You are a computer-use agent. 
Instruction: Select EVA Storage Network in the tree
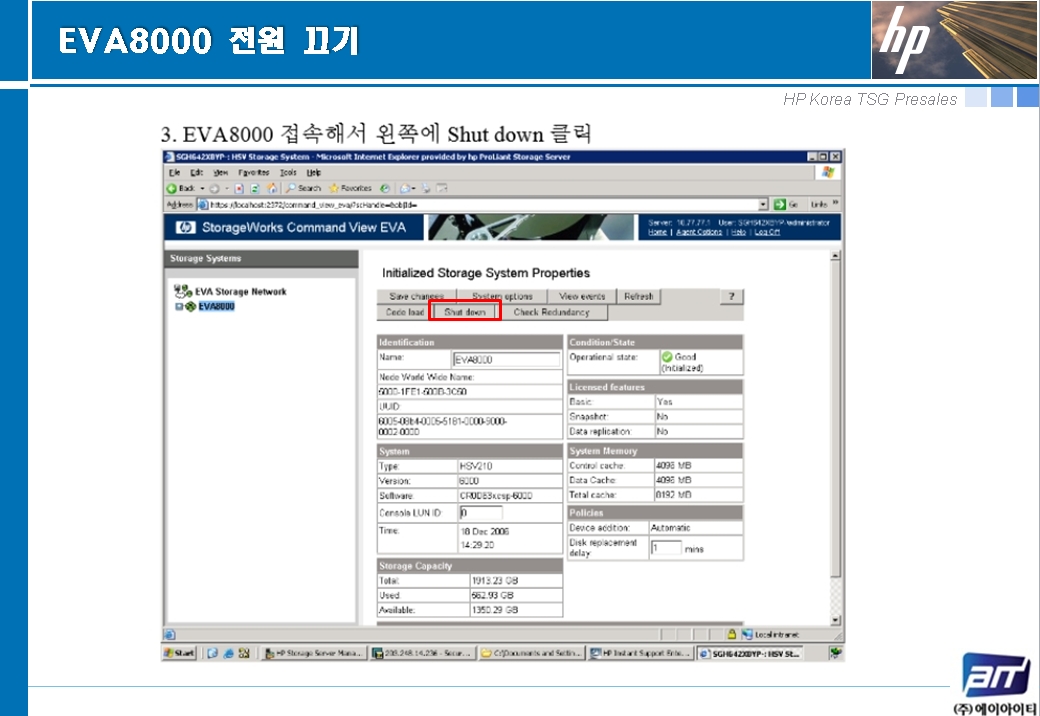[241, 292]
